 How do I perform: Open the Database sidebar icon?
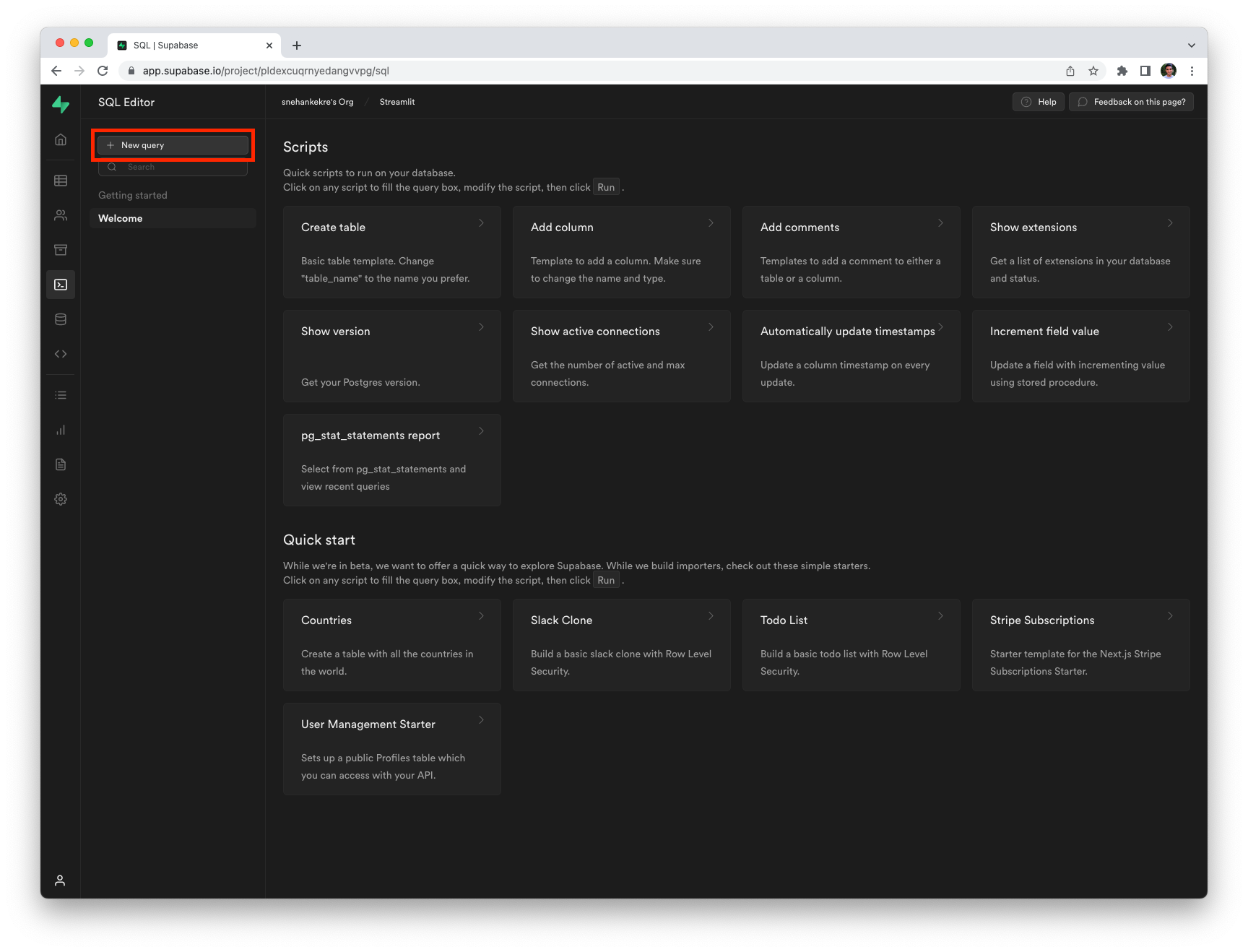61,319
